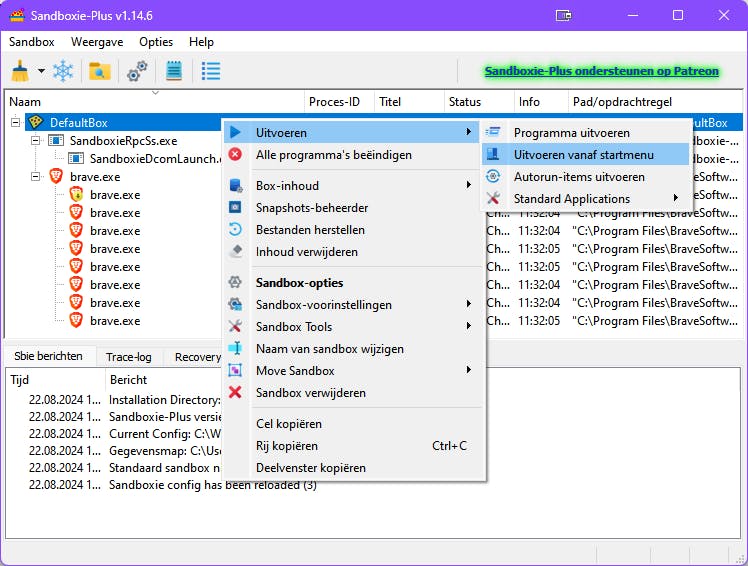Expand the Move Sandbox submenu arrow
Image resolution: width=748 pixels, height=566 pixels.
click(x=469, y=370)
